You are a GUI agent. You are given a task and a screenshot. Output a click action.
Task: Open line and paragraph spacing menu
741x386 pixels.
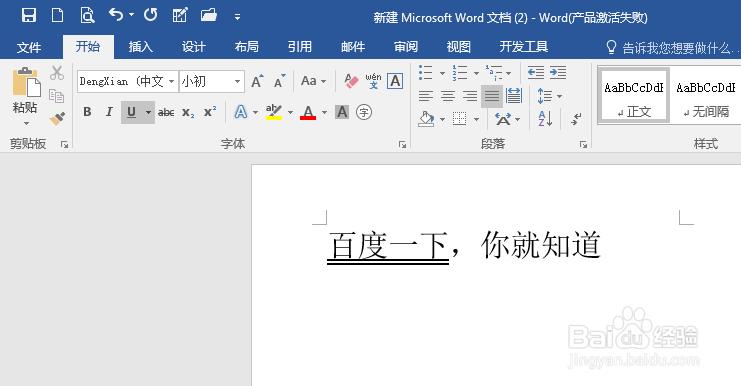point(549,96)
